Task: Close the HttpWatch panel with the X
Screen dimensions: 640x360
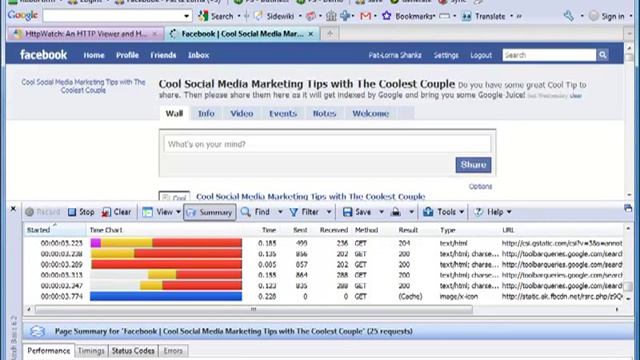Action: pos(13,209)
